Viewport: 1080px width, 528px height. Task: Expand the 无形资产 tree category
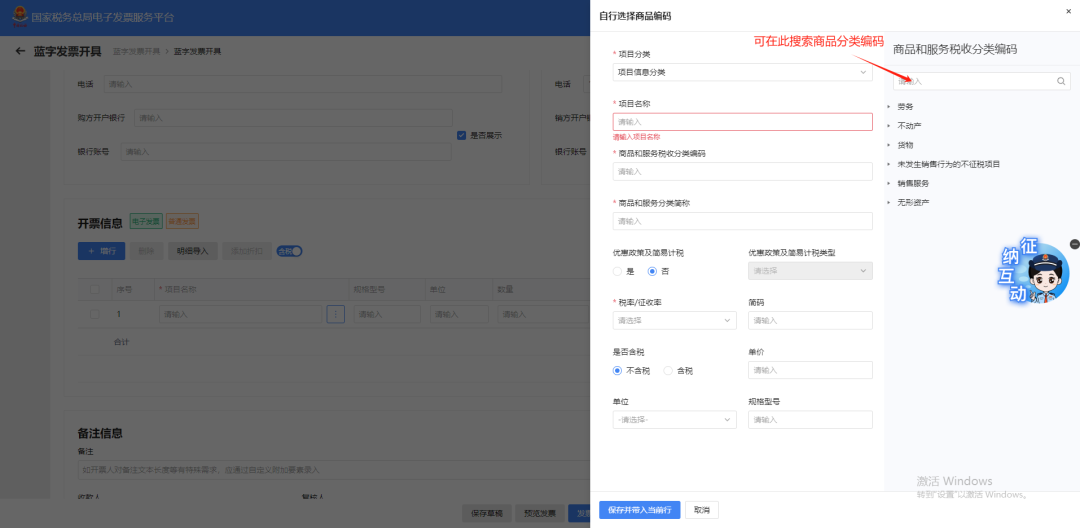tap(888, 203)
